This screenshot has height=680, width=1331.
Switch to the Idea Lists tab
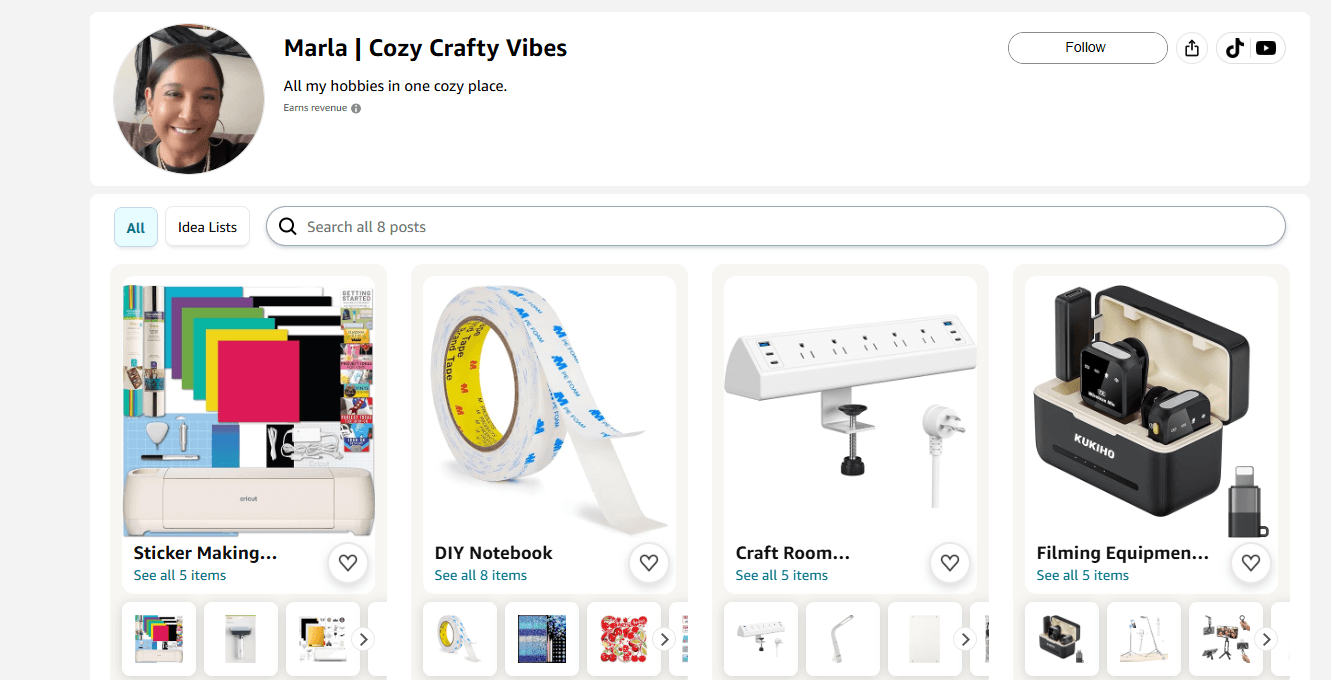click(x=207, y=226)
